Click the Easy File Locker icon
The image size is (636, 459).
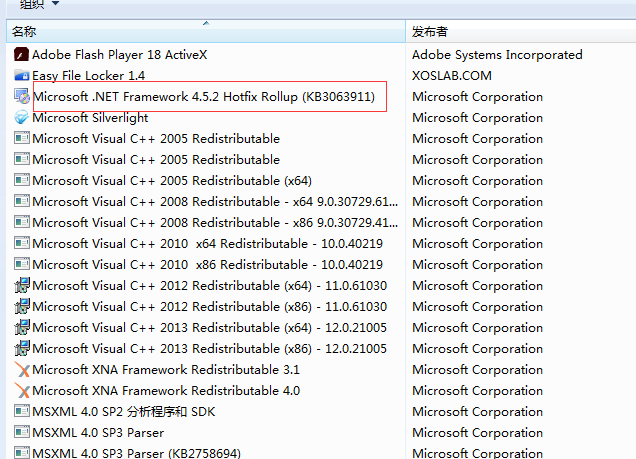[x=21, y=76]
